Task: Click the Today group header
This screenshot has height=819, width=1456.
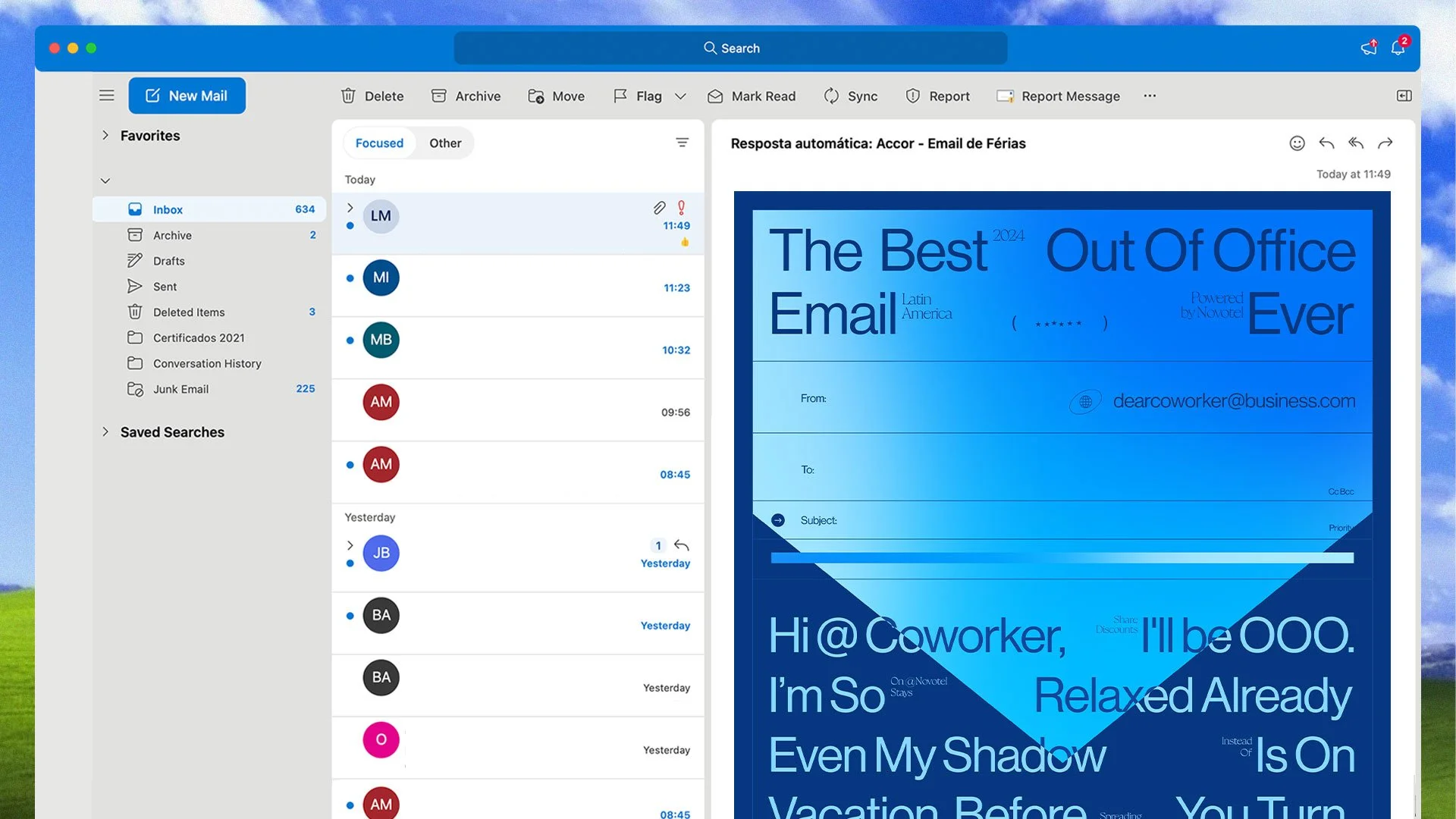Action: click(359, 180)
